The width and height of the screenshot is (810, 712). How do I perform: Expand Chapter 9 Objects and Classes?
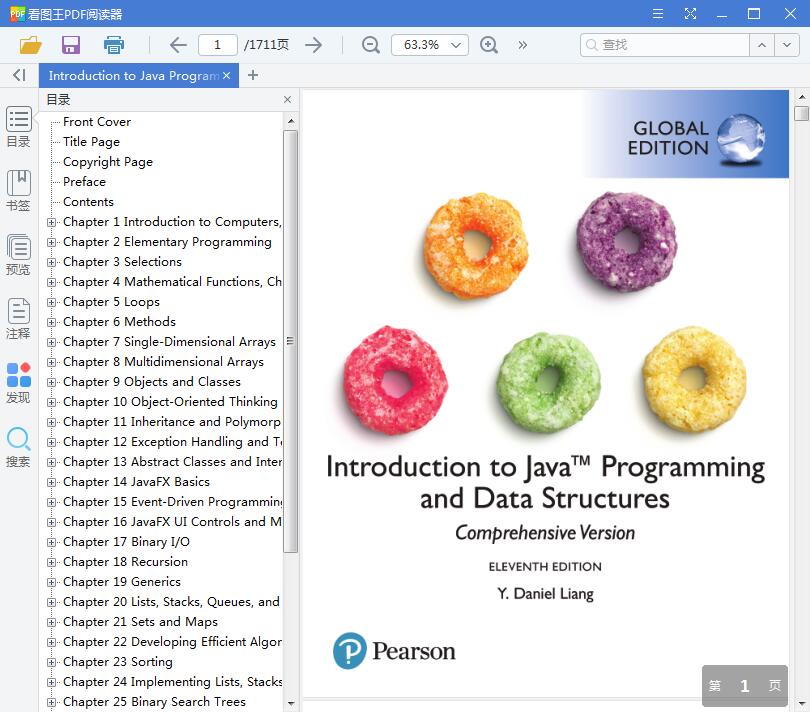tap(51, 382)
